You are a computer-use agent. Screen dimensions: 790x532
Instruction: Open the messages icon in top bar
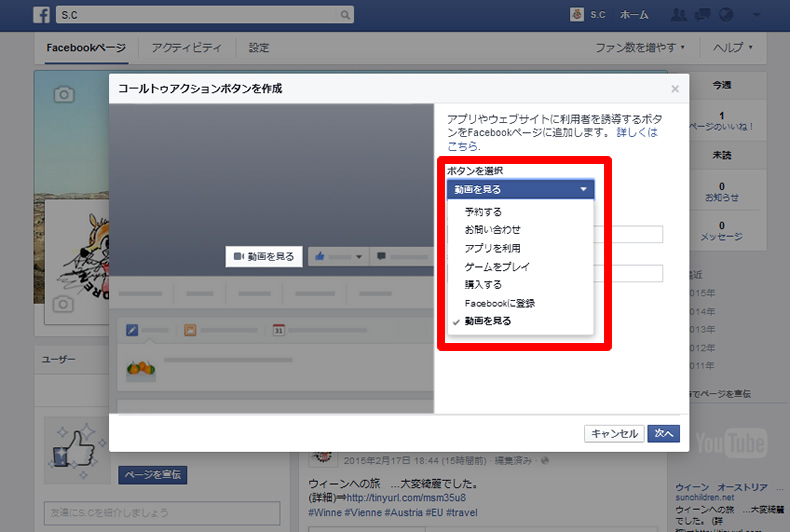pos(702,15)
